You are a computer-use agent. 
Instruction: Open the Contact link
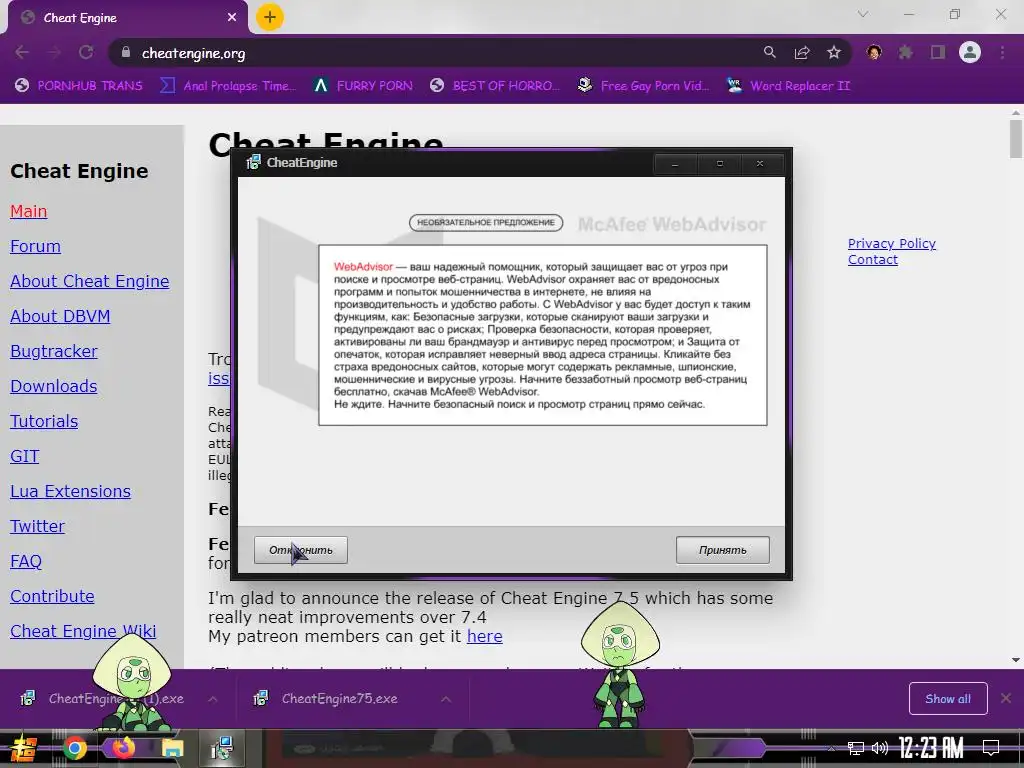pyautogui.click(x=872, y=259)
